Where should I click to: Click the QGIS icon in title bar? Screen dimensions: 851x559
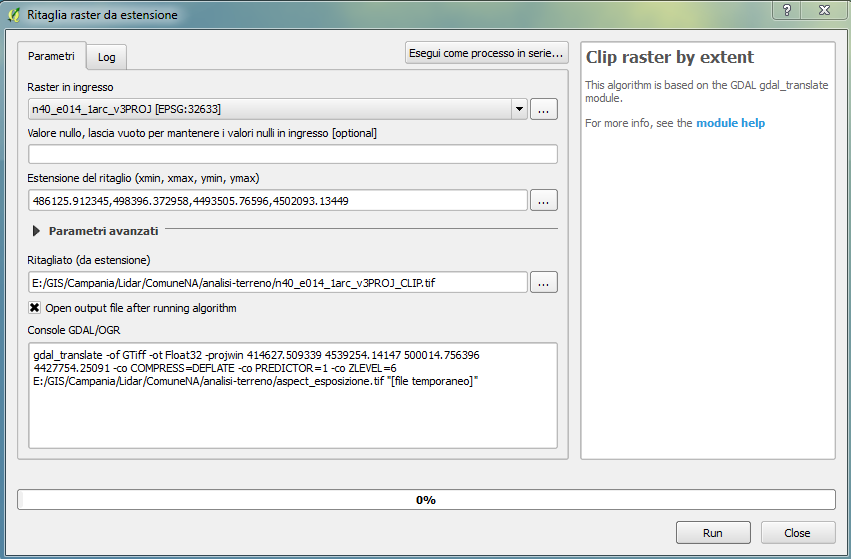click(14, 15)
